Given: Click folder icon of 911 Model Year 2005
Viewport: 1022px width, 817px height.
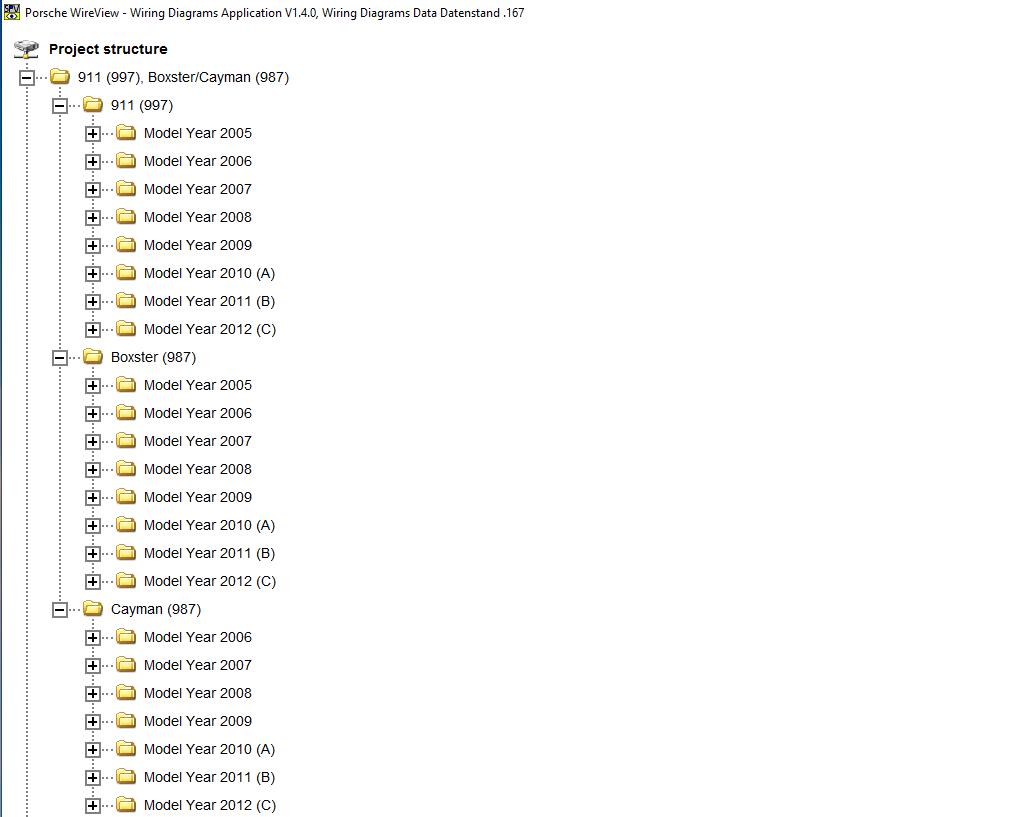Looking at the screenshot, I should coord(126,133).
